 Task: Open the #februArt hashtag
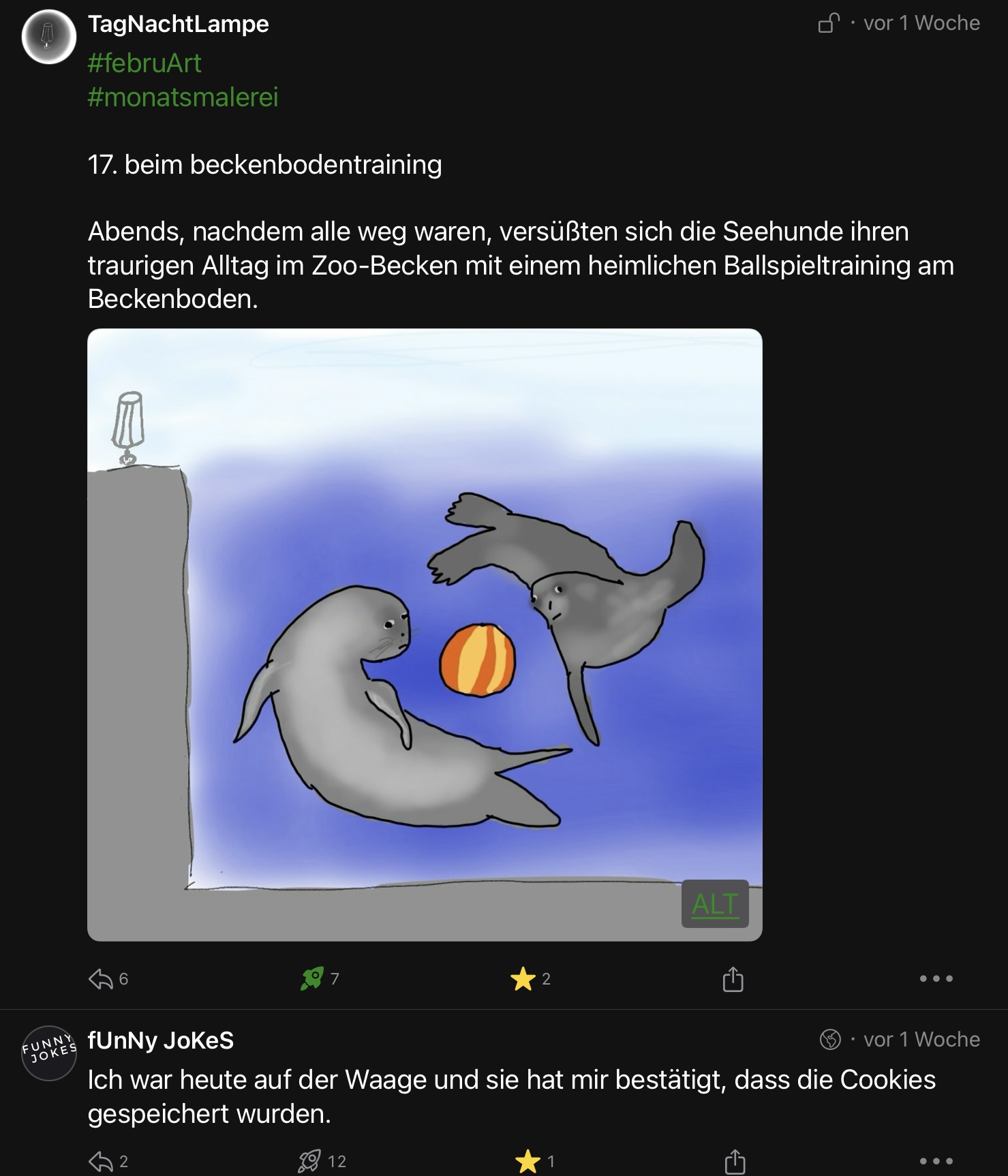(x=144, y=63)
